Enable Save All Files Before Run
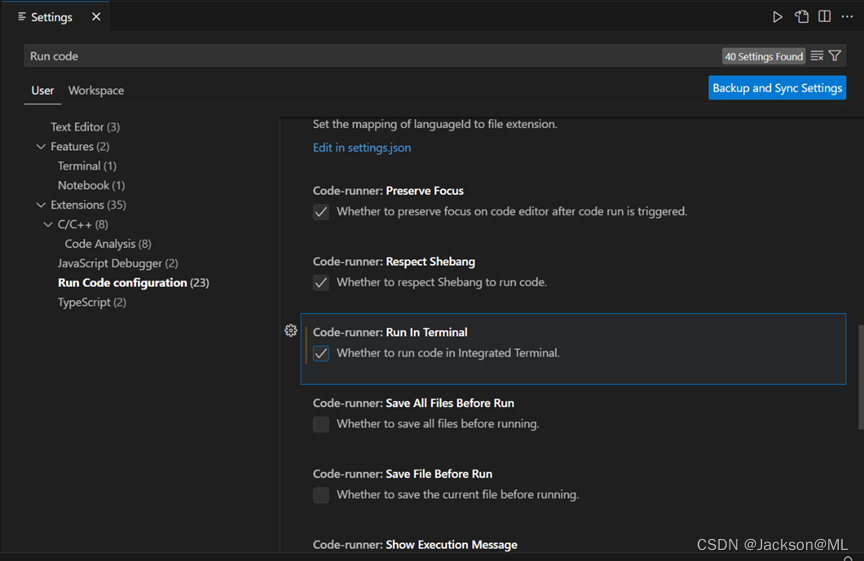864x561 pixels. point(321,424)
